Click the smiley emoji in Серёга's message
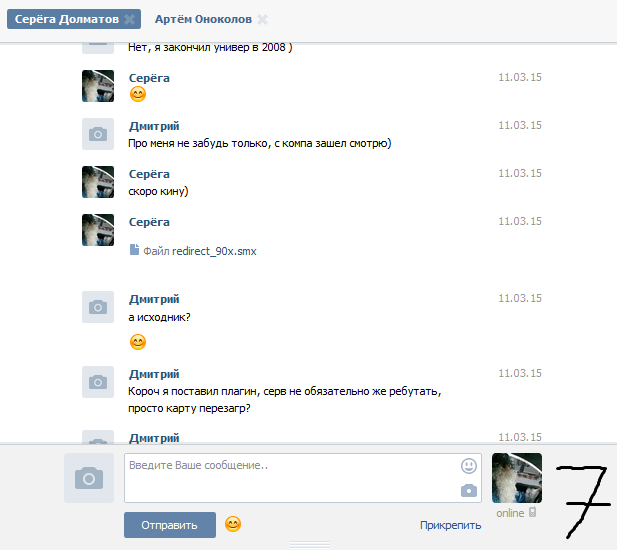Image resolution: width=617 pixels, height=550 pixels. coord(138,94)
